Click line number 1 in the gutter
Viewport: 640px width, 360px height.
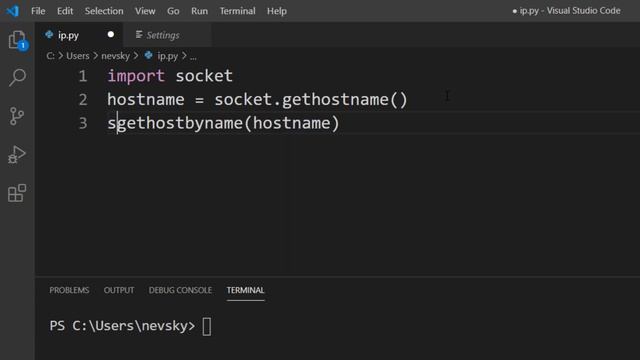83,76
